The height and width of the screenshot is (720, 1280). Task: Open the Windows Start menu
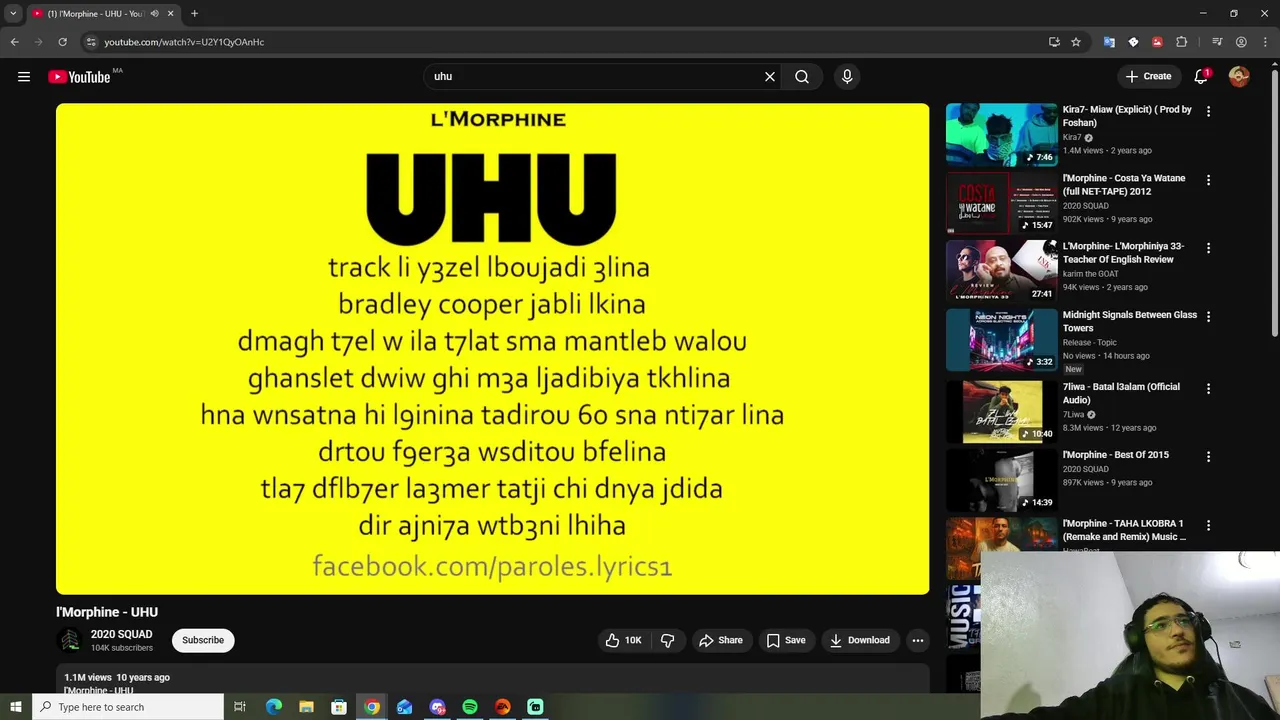[15, 707]
